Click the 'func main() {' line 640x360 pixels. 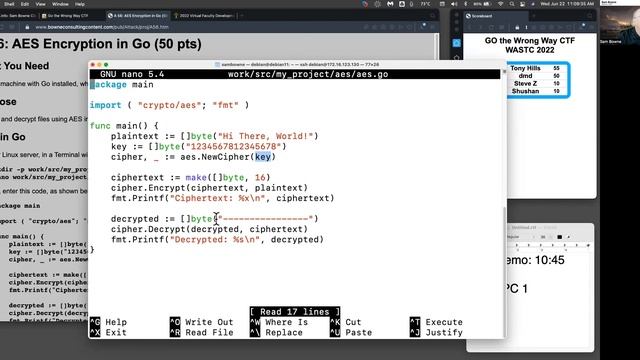click(124, 126)
